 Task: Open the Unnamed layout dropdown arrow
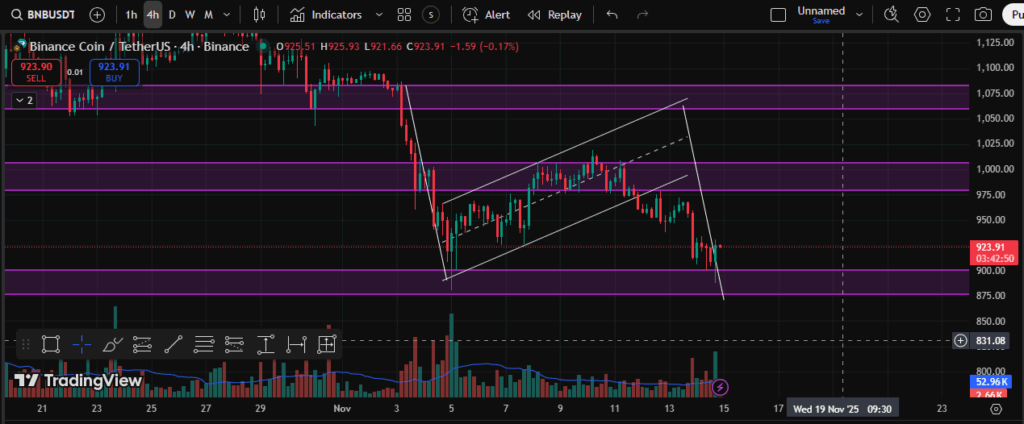coord(861,15)
